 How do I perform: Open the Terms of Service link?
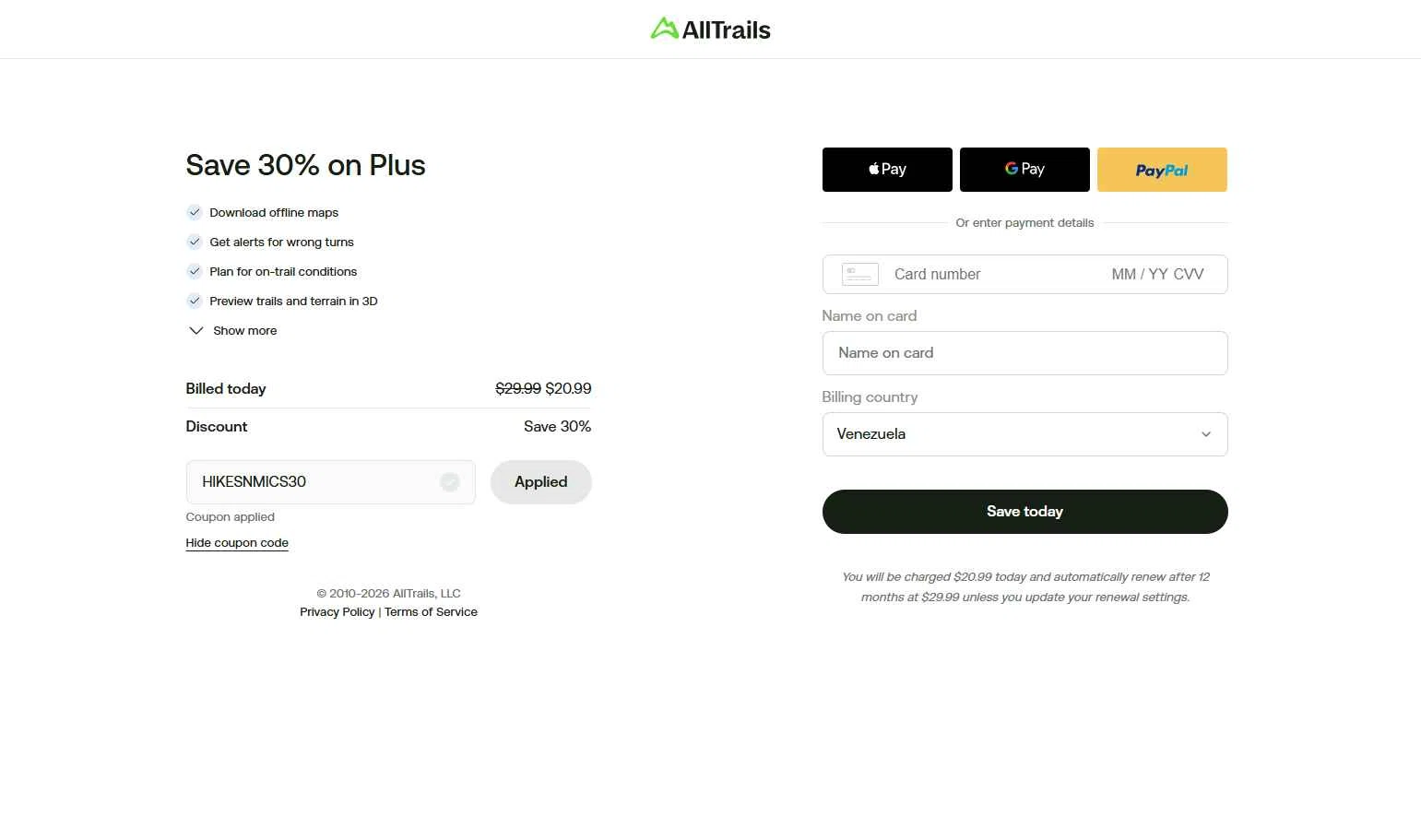(x=431, y=612)
